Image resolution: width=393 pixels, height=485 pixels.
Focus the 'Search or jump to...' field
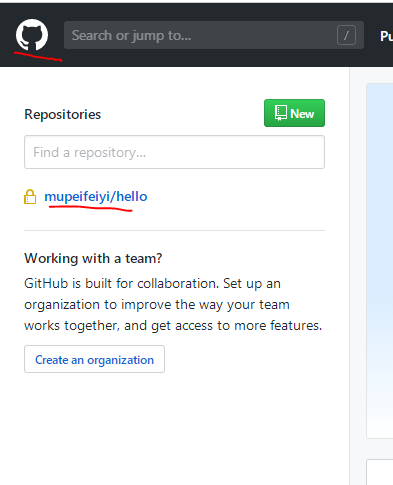pos(214,35)
